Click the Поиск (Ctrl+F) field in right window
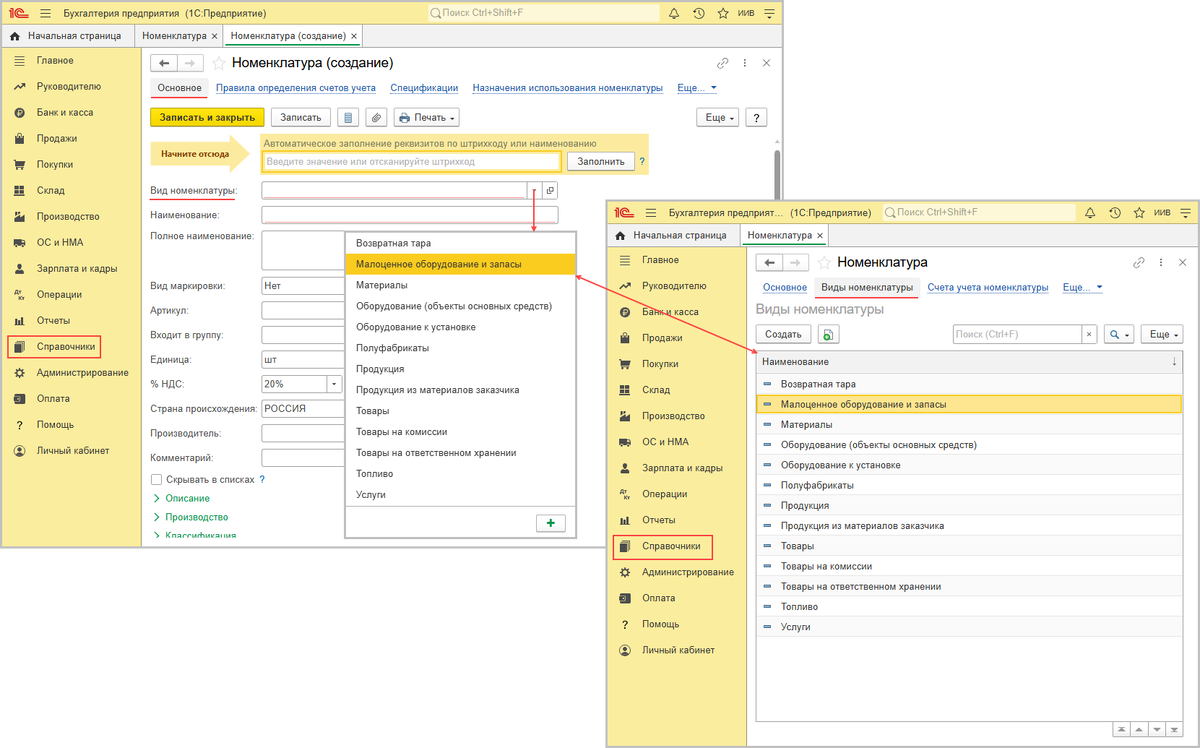1200x748 pixels. pos(1018,334)
